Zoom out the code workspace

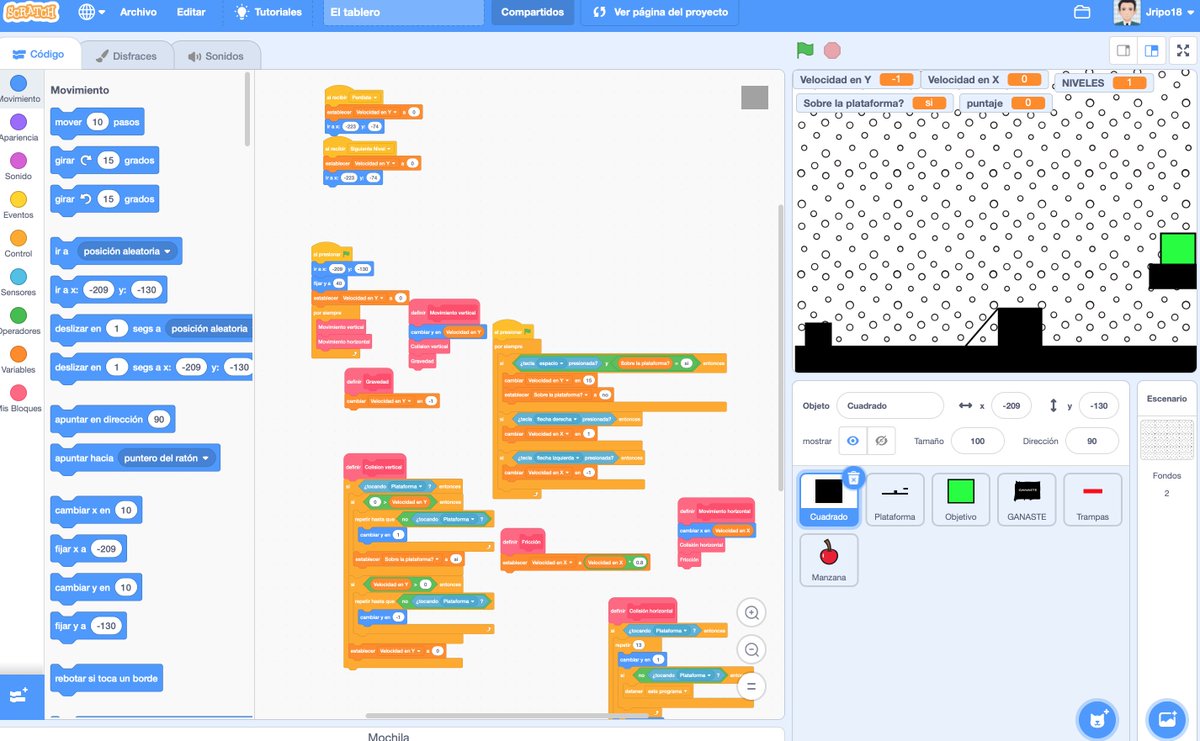pyautogui.click(x=752, y=649)
